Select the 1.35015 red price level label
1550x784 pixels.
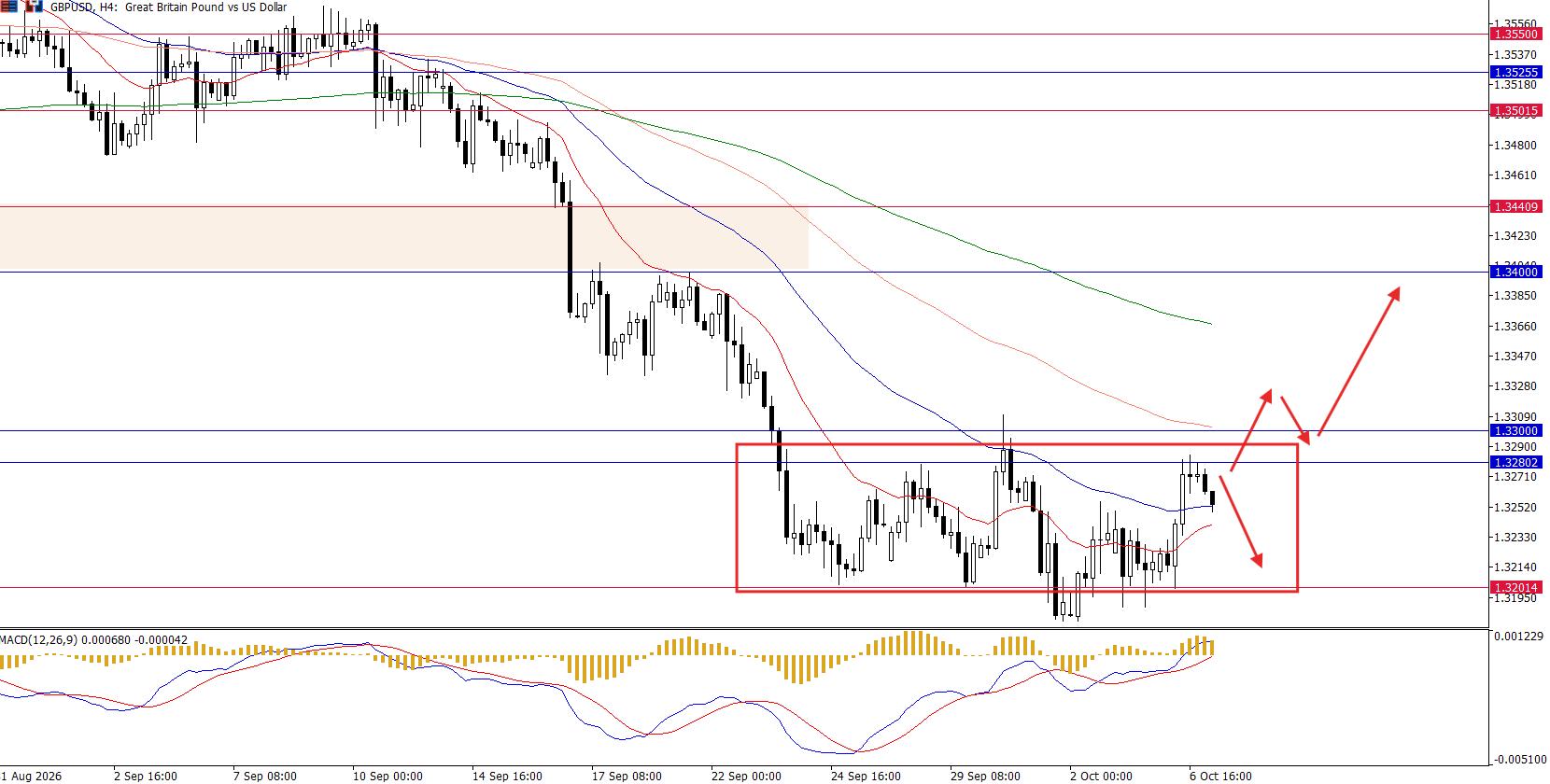(1515, 110)
